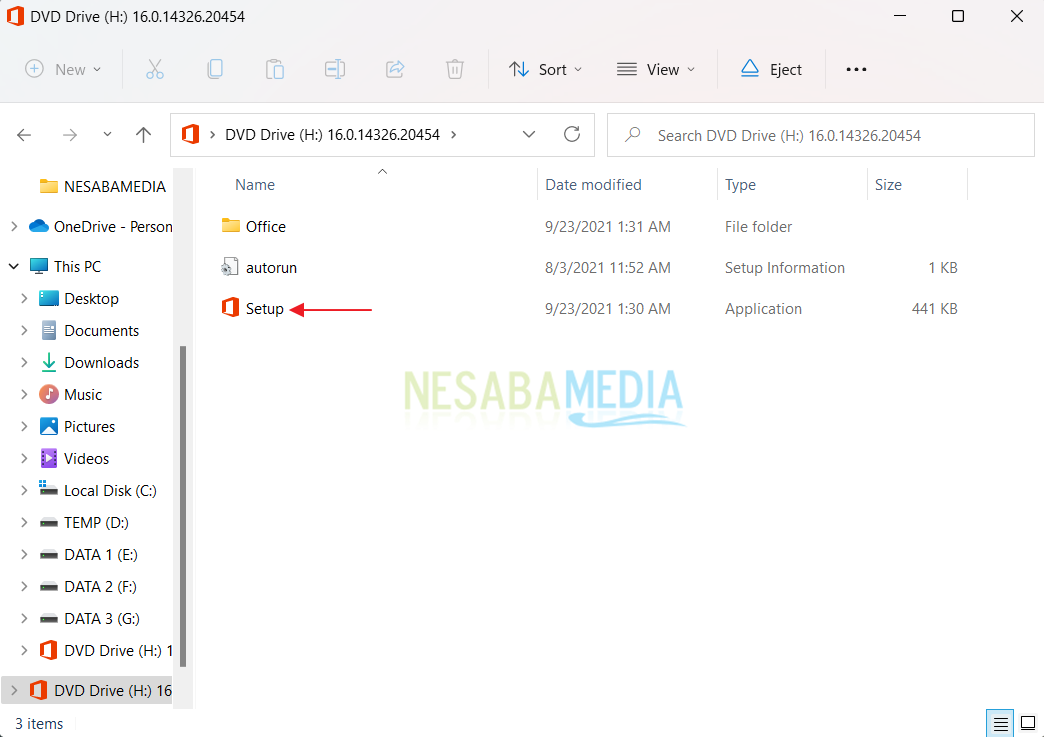Open TEMP (D:) drive in sidebar
This screenshot has height=737, width=1044.
pyautogui.click(x=96, y=523)
